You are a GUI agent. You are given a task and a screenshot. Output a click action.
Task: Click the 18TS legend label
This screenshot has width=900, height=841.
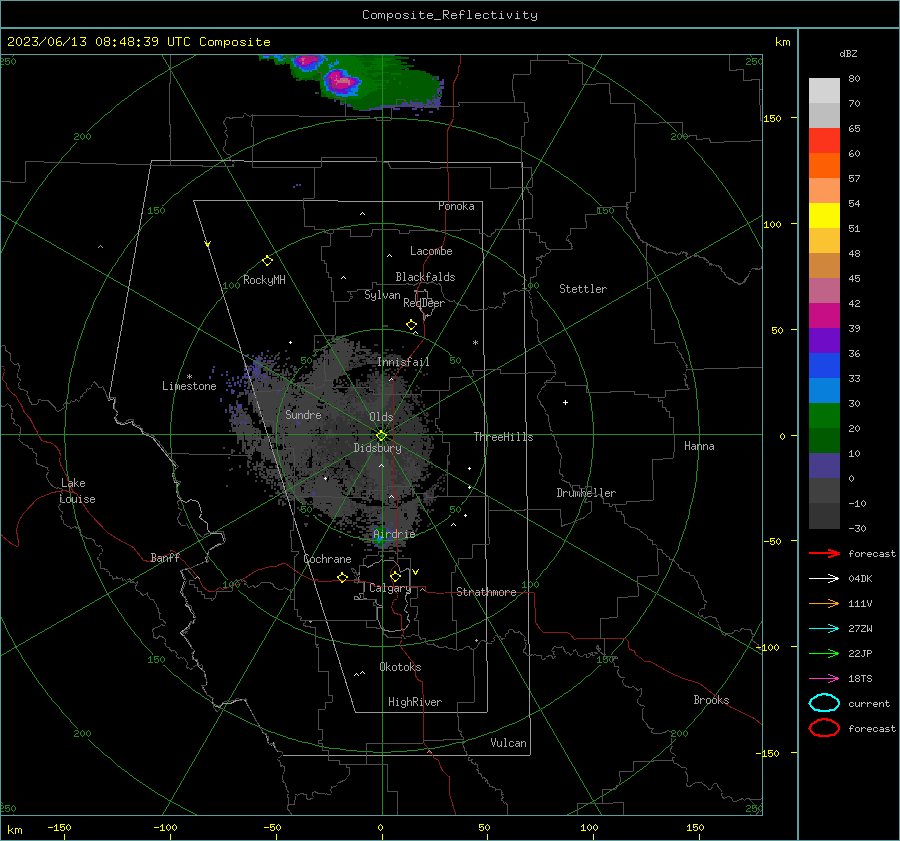coord(860,679)
